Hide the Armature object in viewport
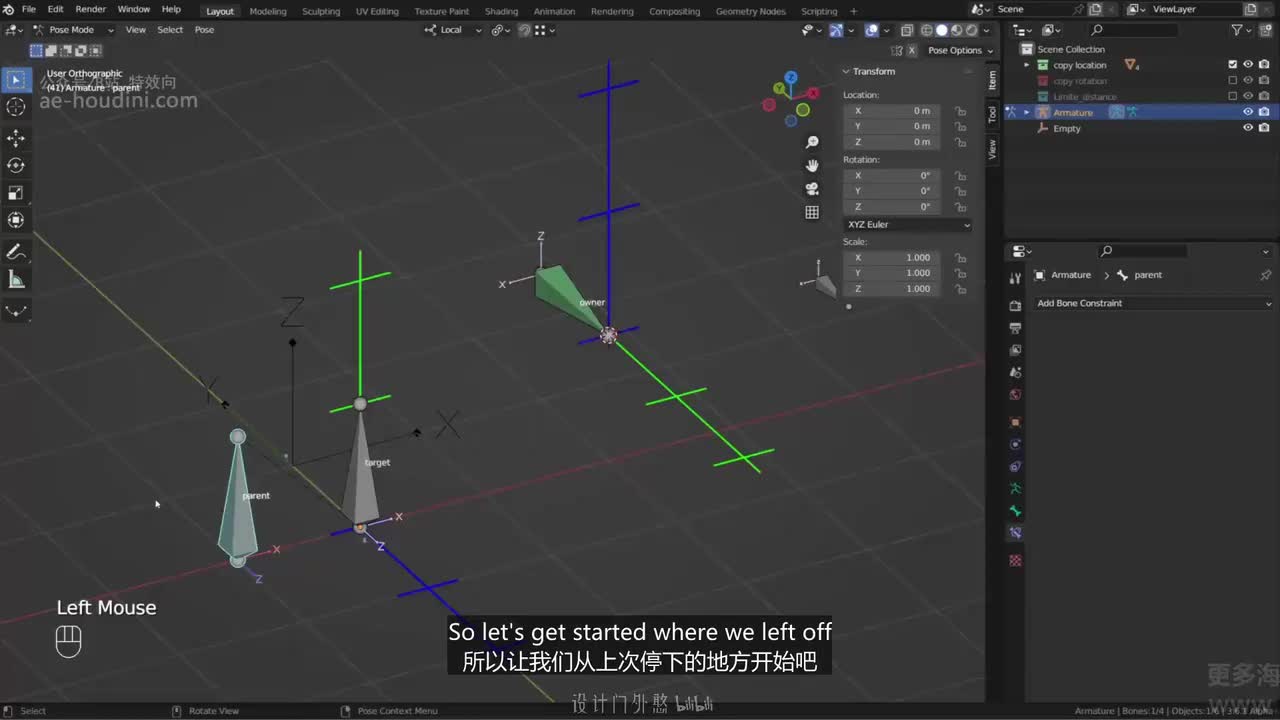This screenshot has height=720, width=1280. [x=1248, y=113]
